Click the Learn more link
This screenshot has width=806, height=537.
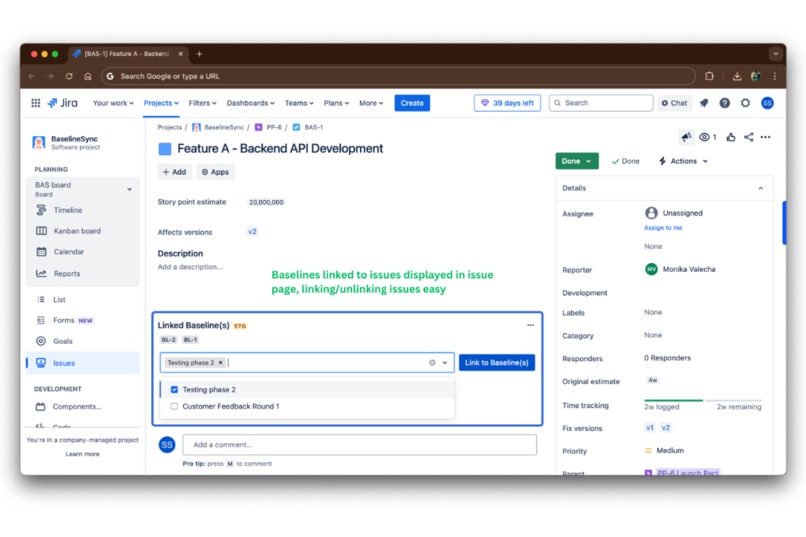(x=82, y=454)
